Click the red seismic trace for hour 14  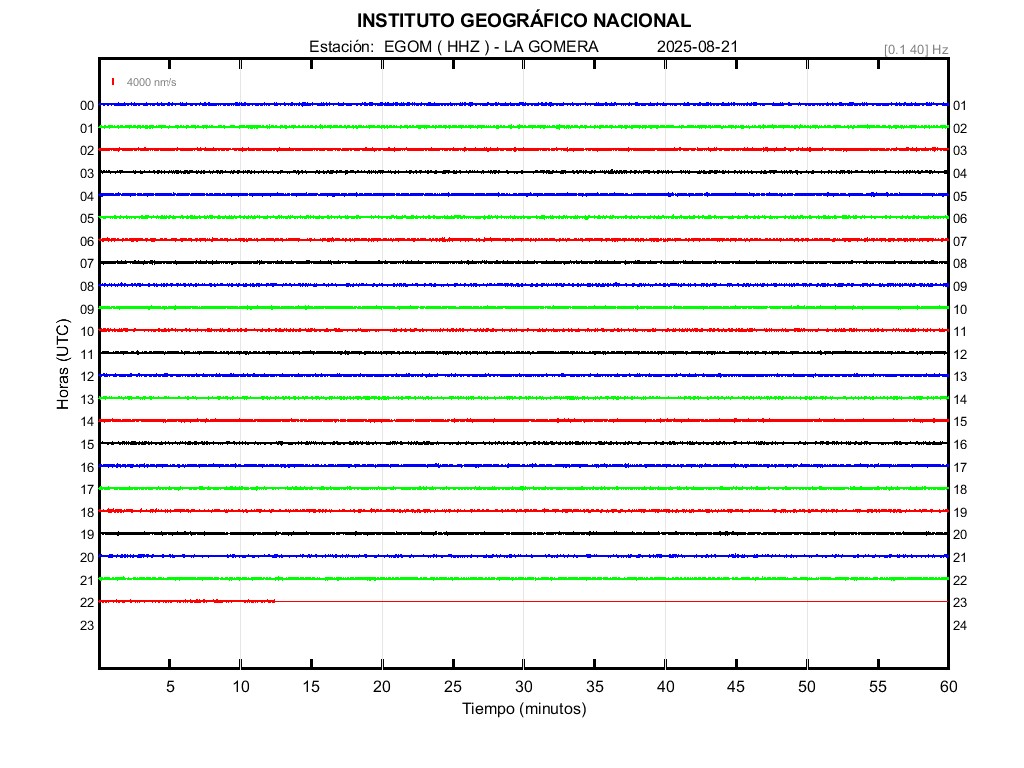point(524,421)
